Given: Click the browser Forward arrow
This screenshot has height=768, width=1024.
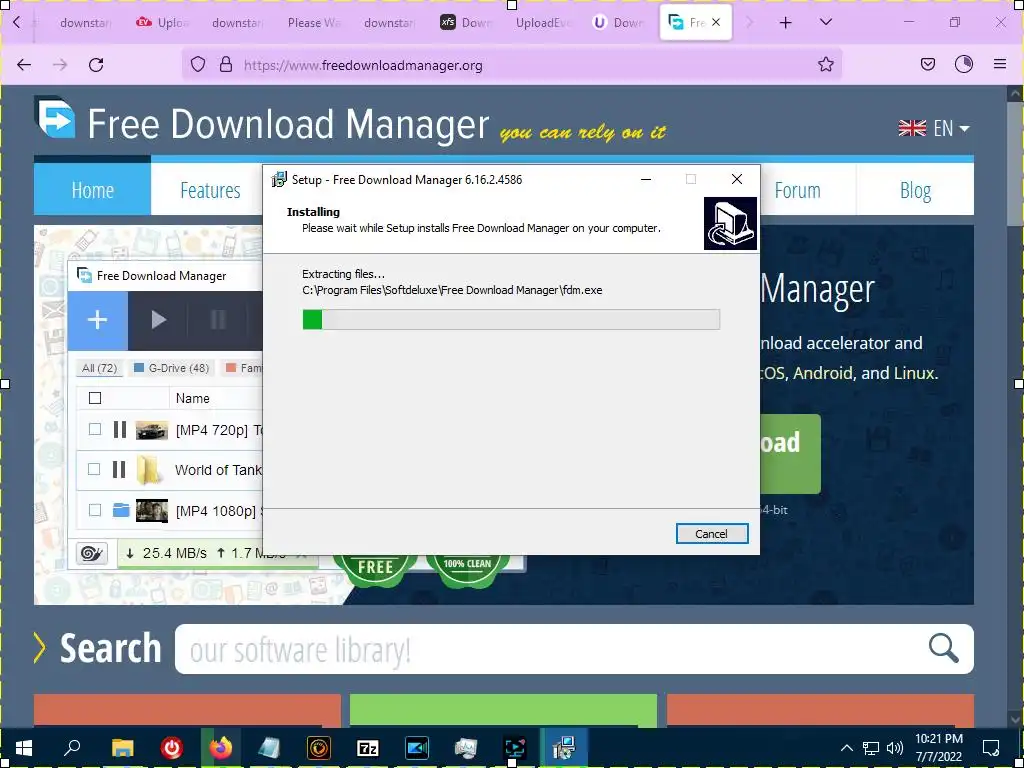Looking at the screenshot, I should 60,65.
